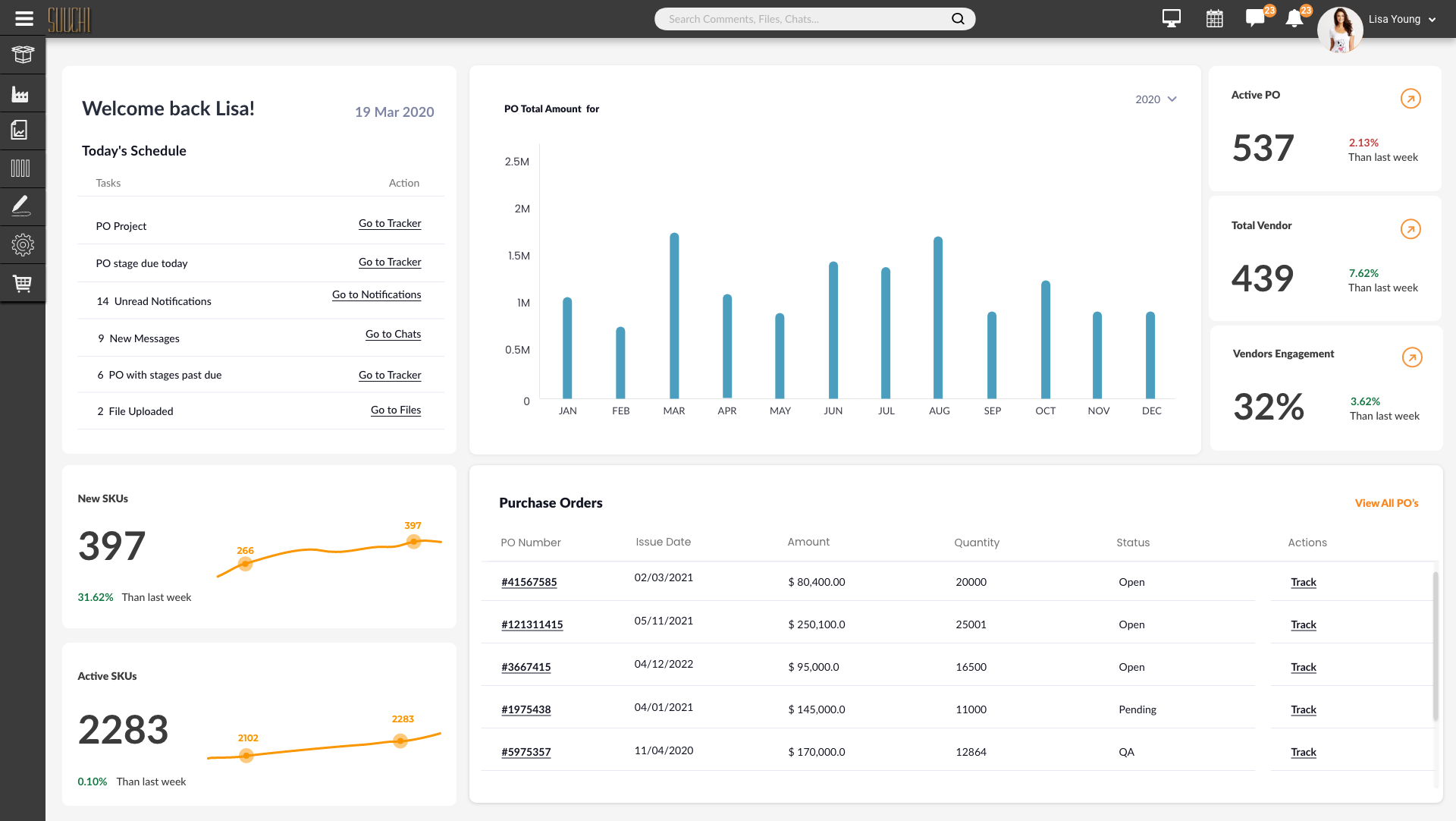Click the 2283 data point on Active SKUs chart

[400, 741]
